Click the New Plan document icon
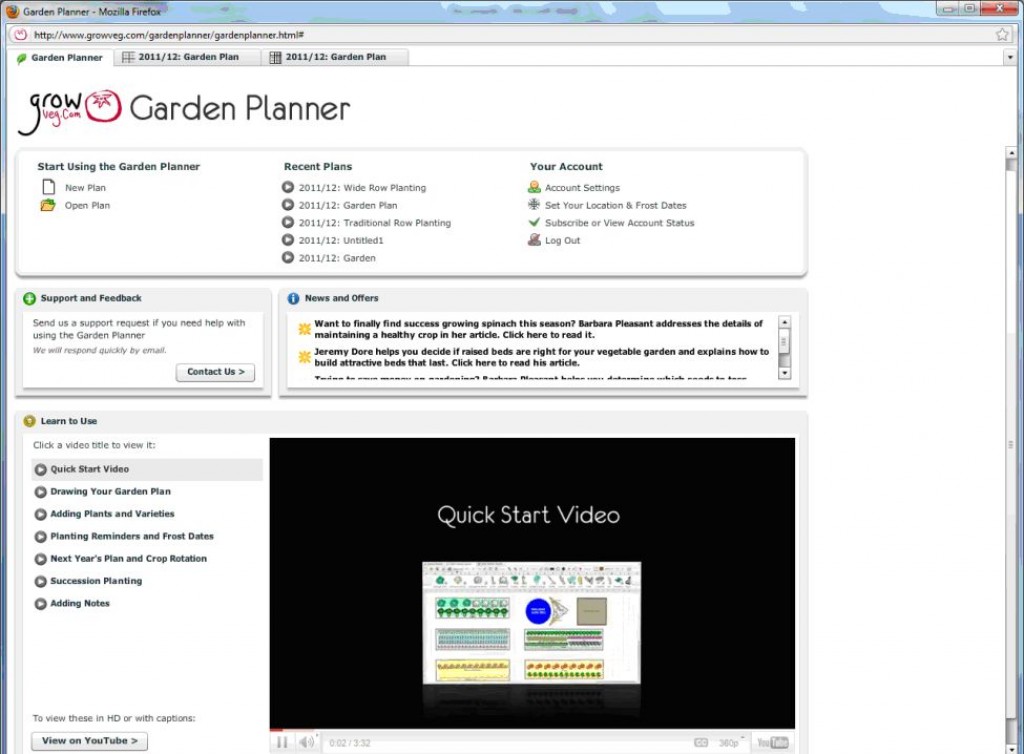The image size is (1024, 754). point(47,187)
